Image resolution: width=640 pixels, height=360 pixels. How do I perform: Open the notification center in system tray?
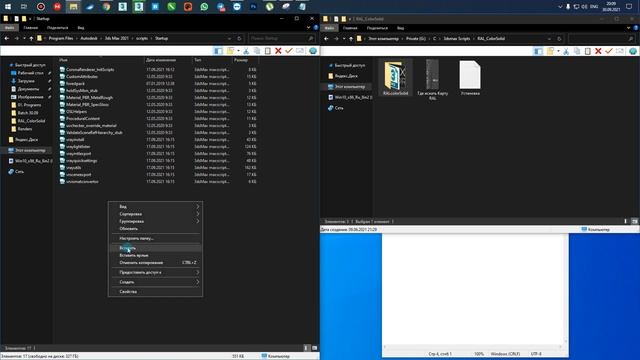629,7
